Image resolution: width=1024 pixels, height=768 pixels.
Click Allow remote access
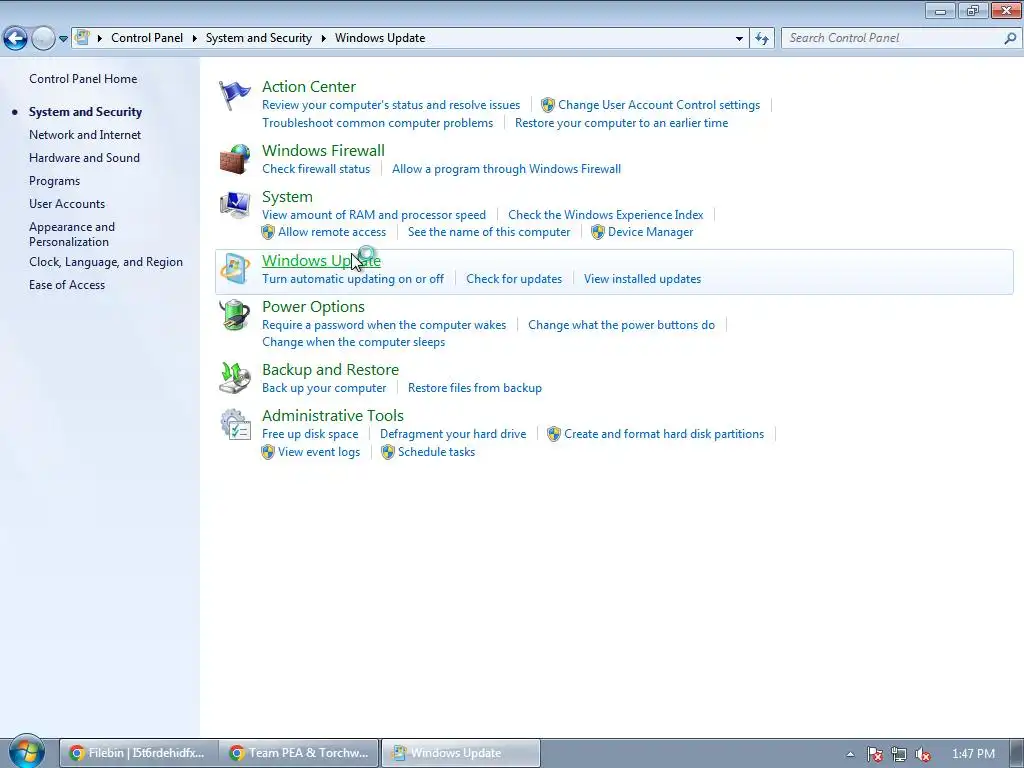coord(332,232)
